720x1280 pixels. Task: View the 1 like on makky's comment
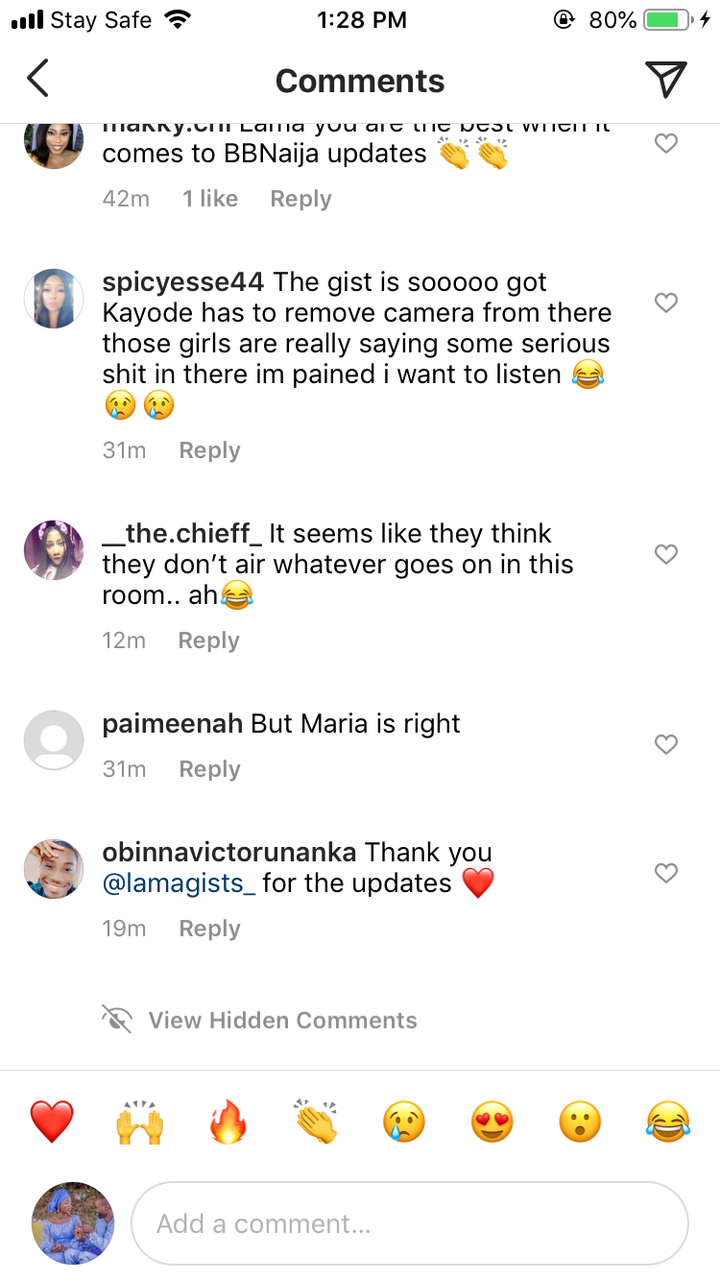point(210,199)
